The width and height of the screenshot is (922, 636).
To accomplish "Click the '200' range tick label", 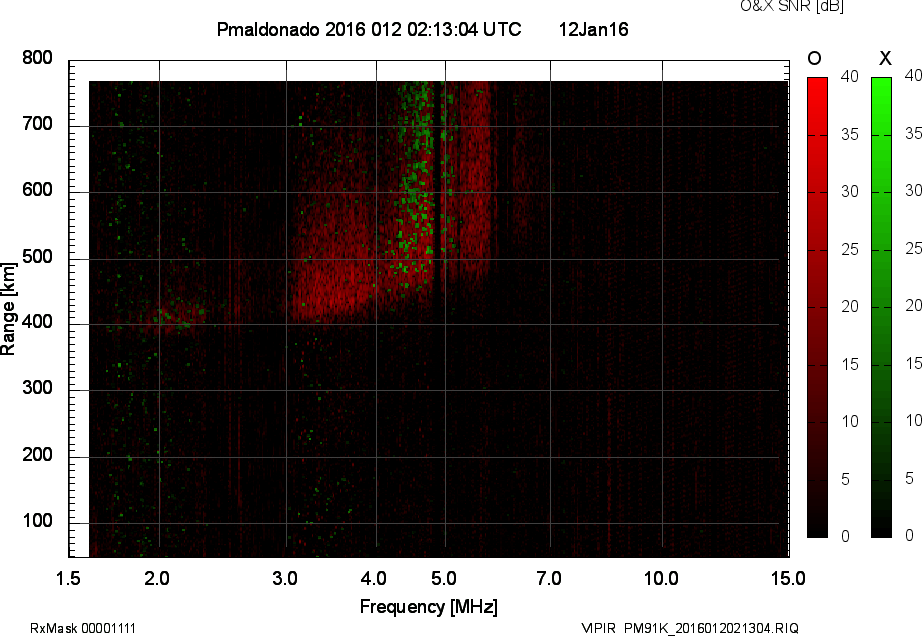I will [x=38, y=454].
